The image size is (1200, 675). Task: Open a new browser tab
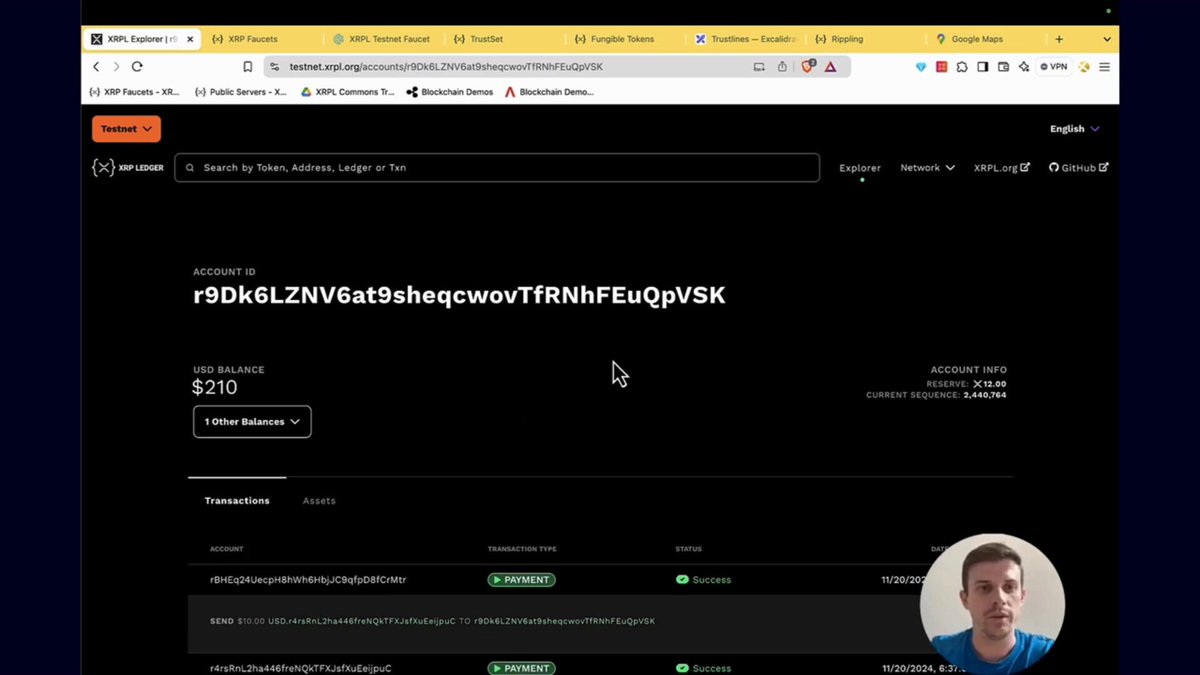[1059, 39]
